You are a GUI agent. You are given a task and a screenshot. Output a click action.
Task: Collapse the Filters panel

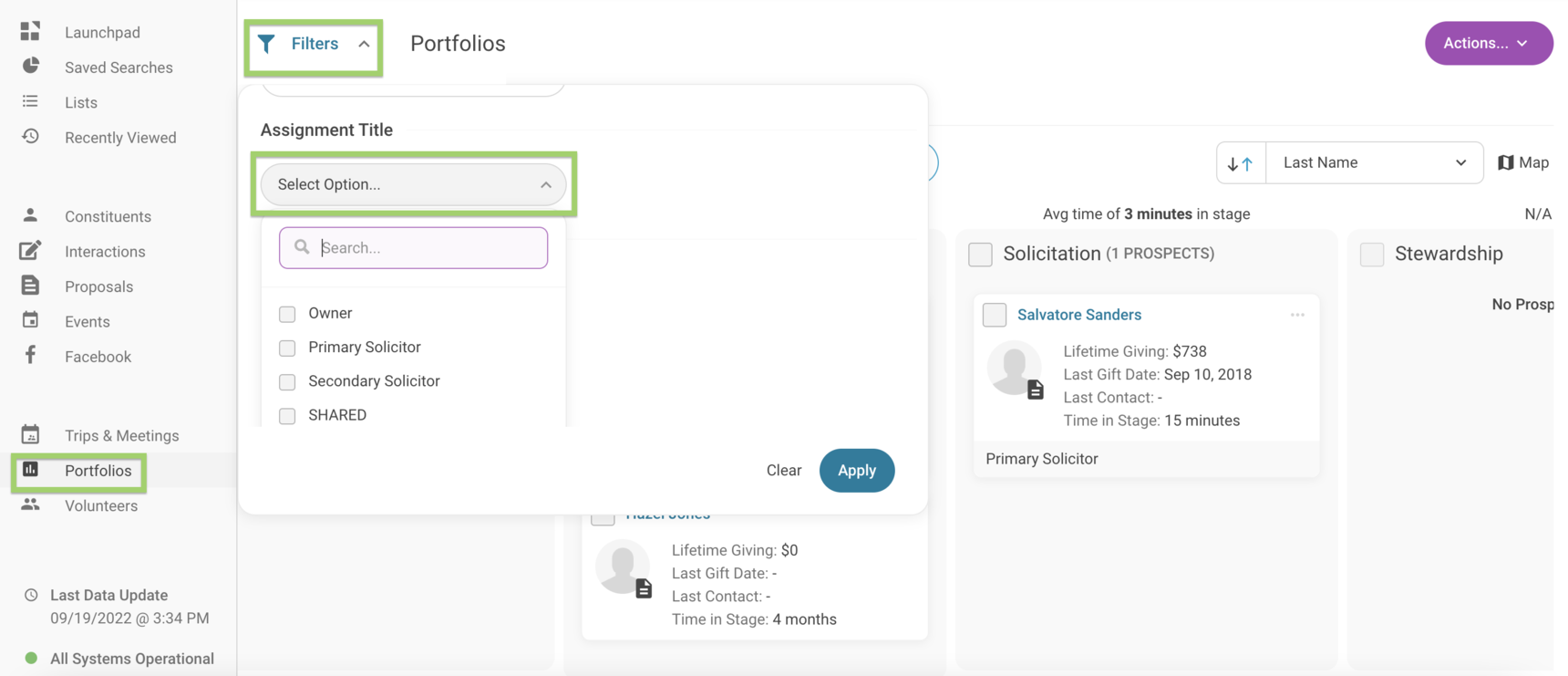point(314,44)
